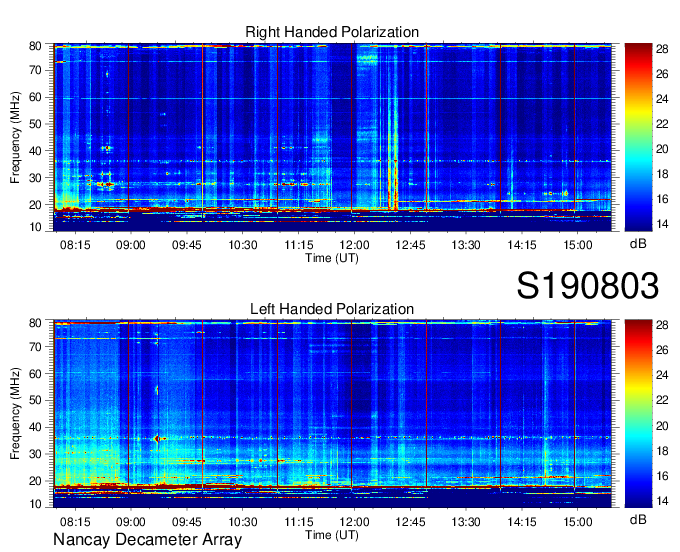Screen dimensions: 680x552
Task: Click the 15:00 time tick on the left-handed plot
Action: (578, 522)
